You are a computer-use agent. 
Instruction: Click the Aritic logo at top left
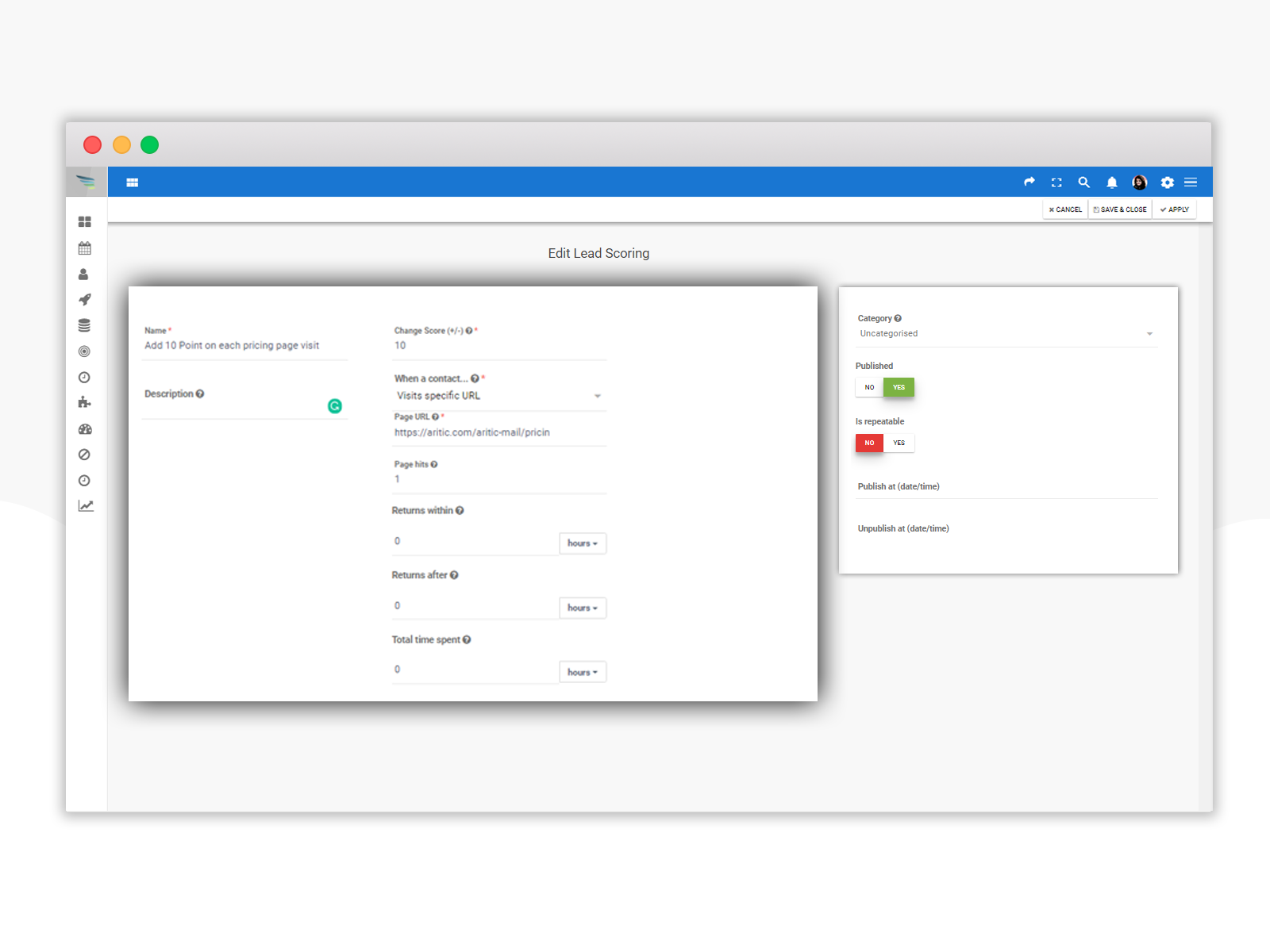[x=86, y=182]
